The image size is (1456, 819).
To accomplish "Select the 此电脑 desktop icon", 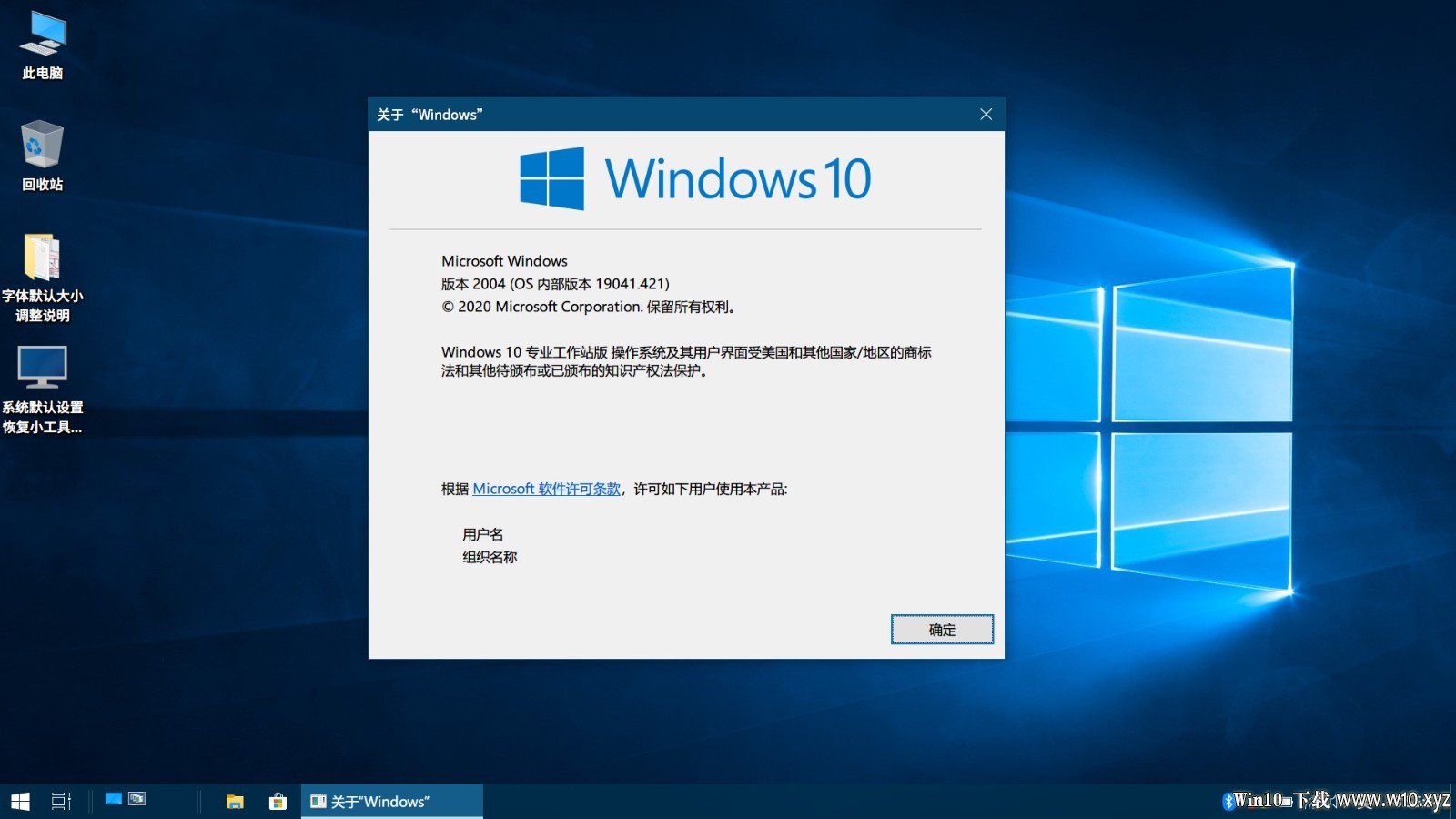I will point(43,45).
